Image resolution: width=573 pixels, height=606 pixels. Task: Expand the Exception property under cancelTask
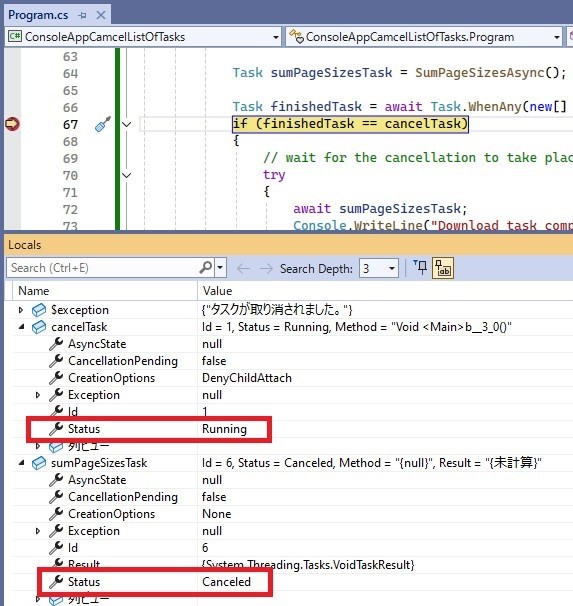(x=37, y=395)
